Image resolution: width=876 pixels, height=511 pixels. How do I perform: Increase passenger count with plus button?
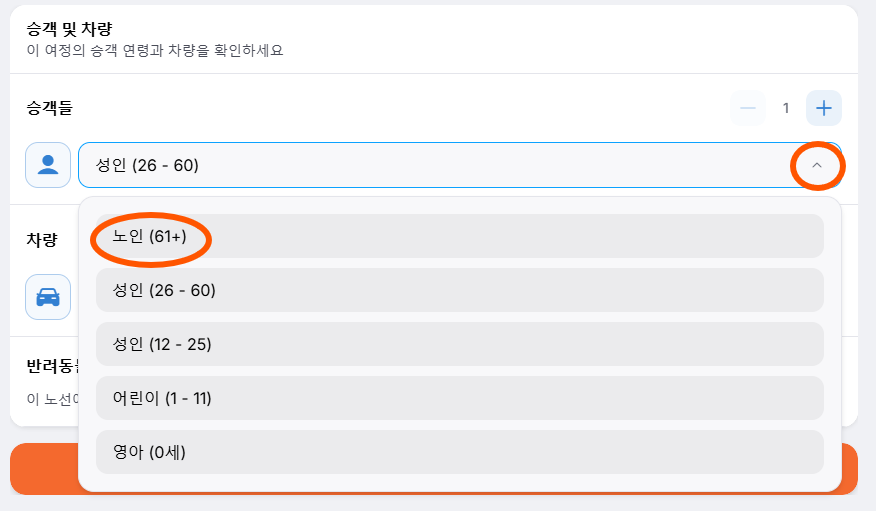coord(823,108)
